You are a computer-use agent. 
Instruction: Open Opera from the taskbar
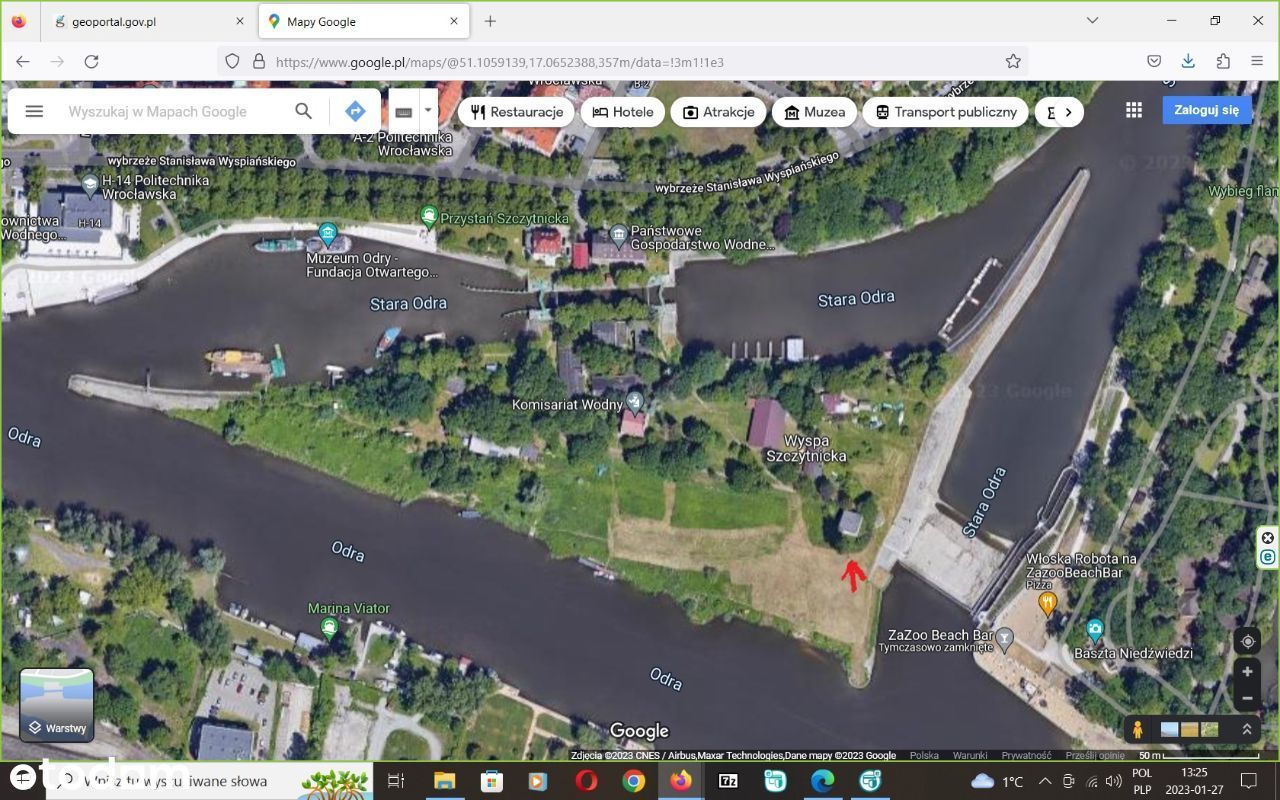point(586,781)
